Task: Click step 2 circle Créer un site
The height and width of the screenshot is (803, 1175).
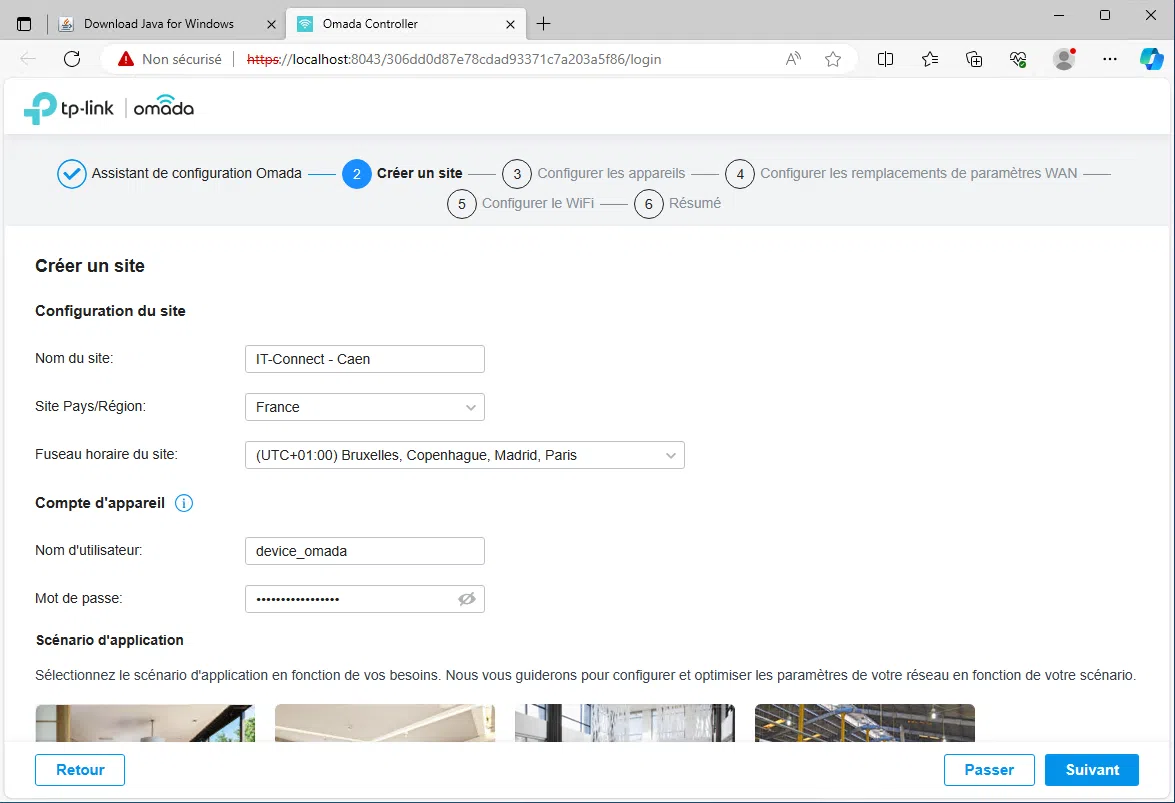Action: point(357,174)
